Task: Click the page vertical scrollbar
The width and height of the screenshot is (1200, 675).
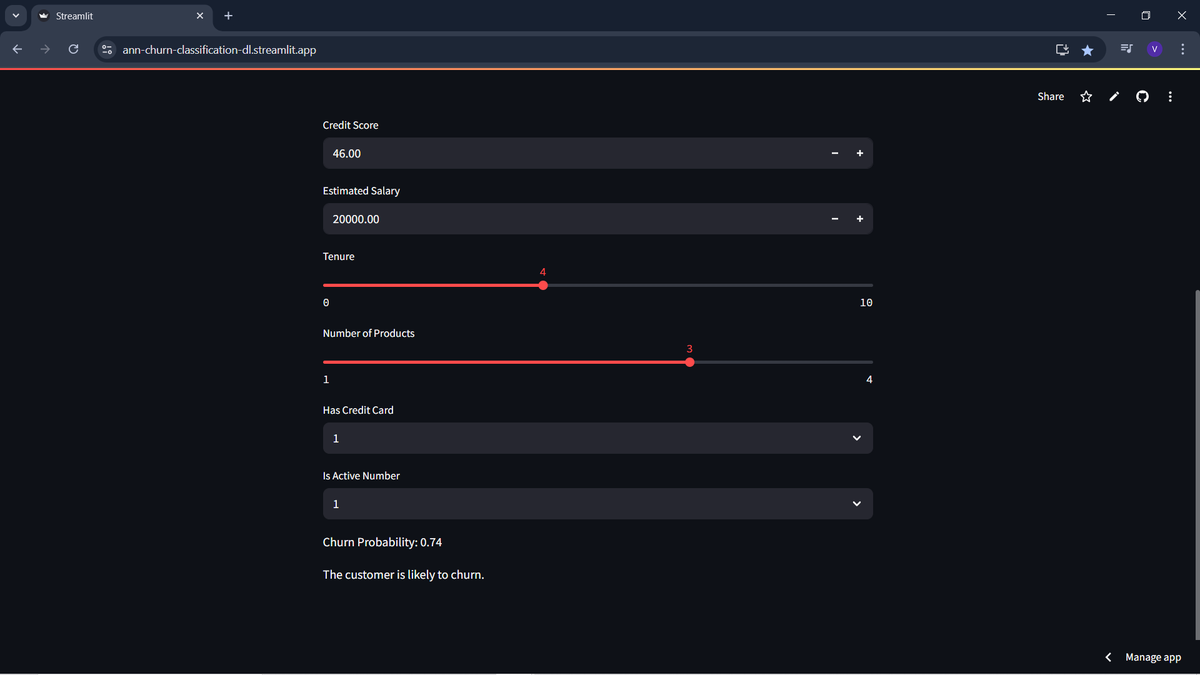Action: tap(1196, 465)
